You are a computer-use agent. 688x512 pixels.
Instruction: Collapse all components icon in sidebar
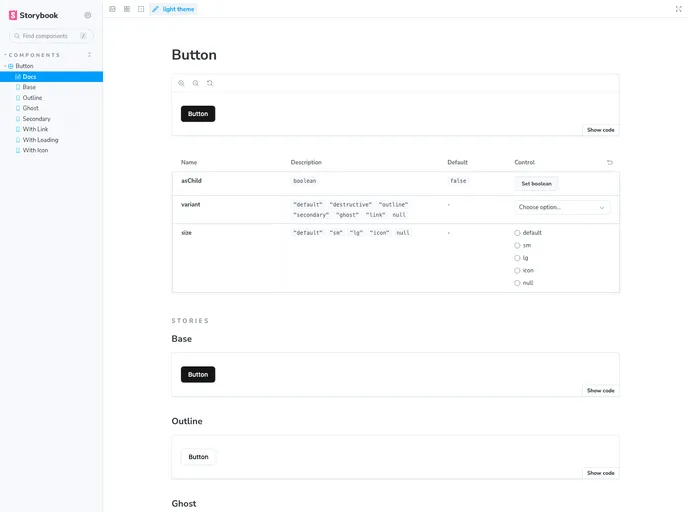point(90,55)
